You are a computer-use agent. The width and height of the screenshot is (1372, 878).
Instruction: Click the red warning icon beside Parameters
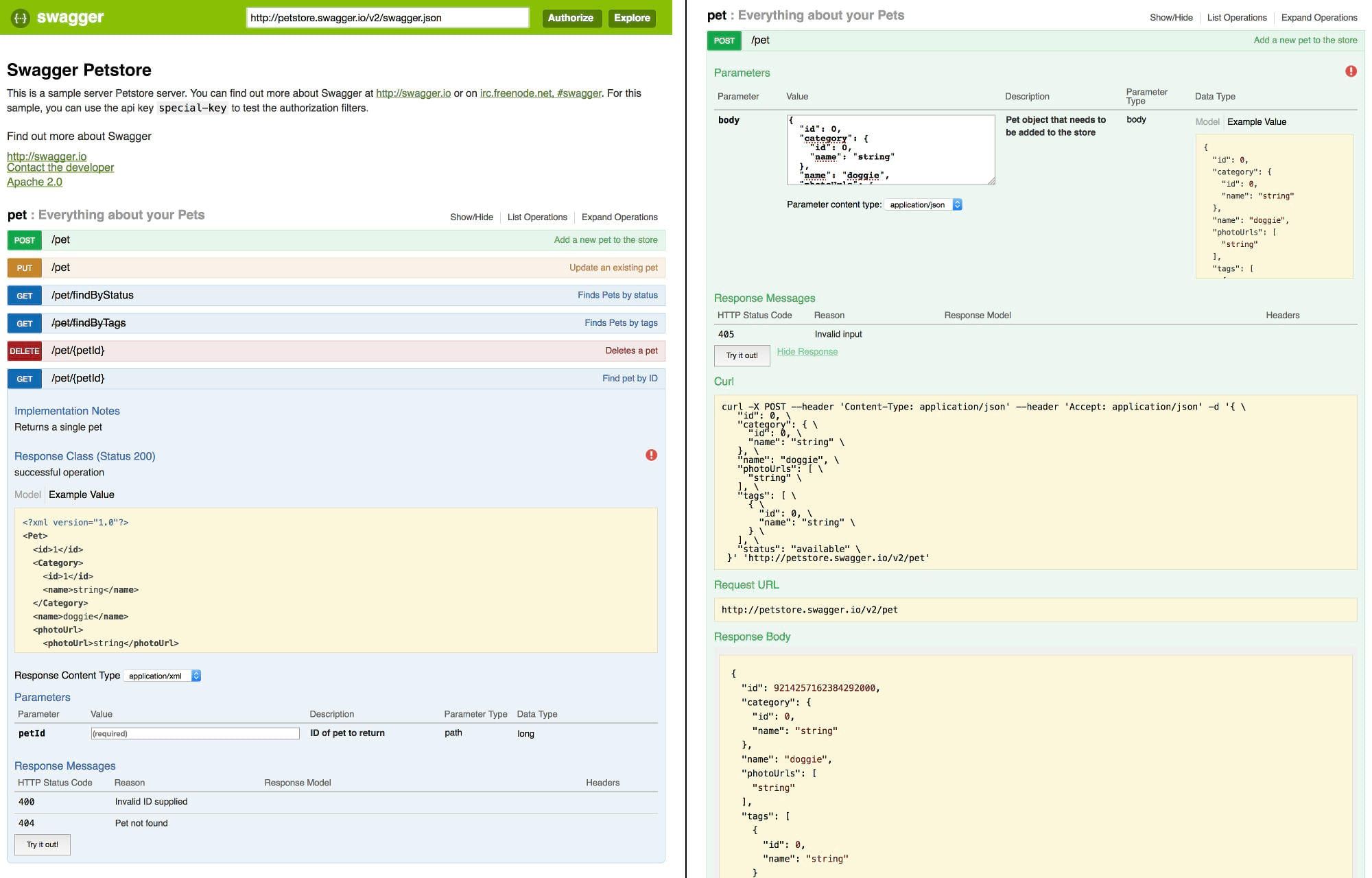(1351, 71)
